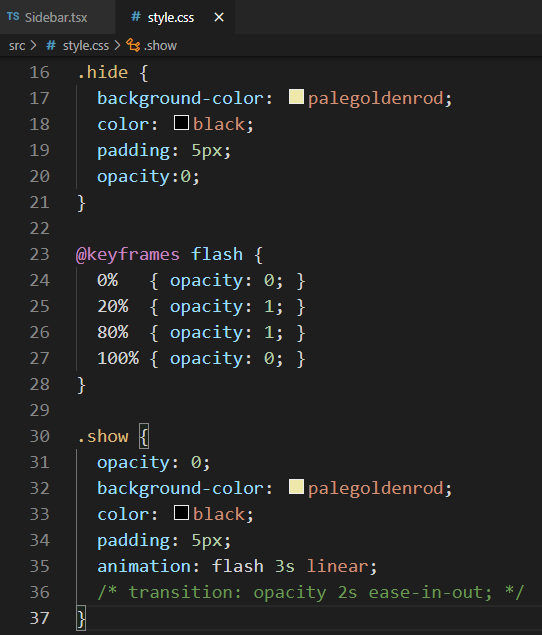This screenshot has height=635, width=542.
Task: Click the breadcrumb CSS hash icon
Action: [51, 45]
